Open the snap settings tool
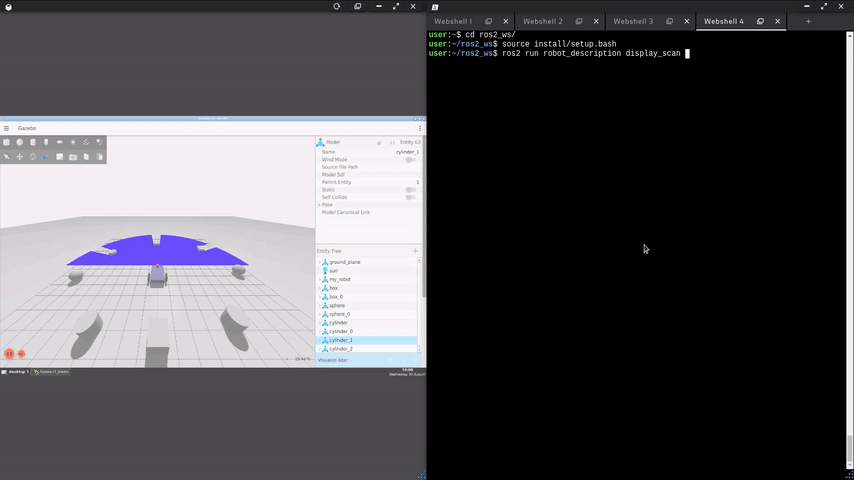 (46, 157)
